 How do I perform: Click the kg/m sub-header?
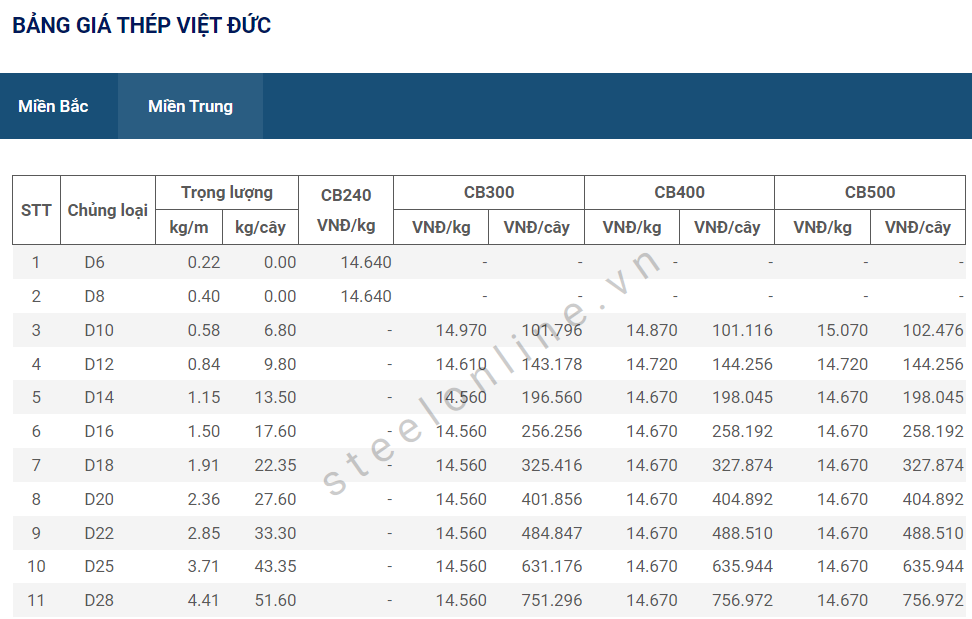pyautogui.click(x=189, y=227)
